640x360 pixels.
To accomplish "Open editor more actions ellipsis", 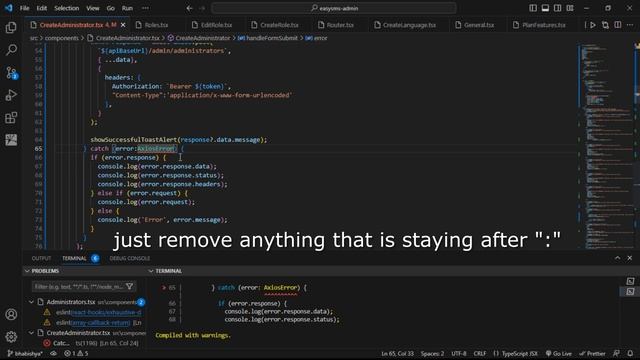I will pos(630,25).
